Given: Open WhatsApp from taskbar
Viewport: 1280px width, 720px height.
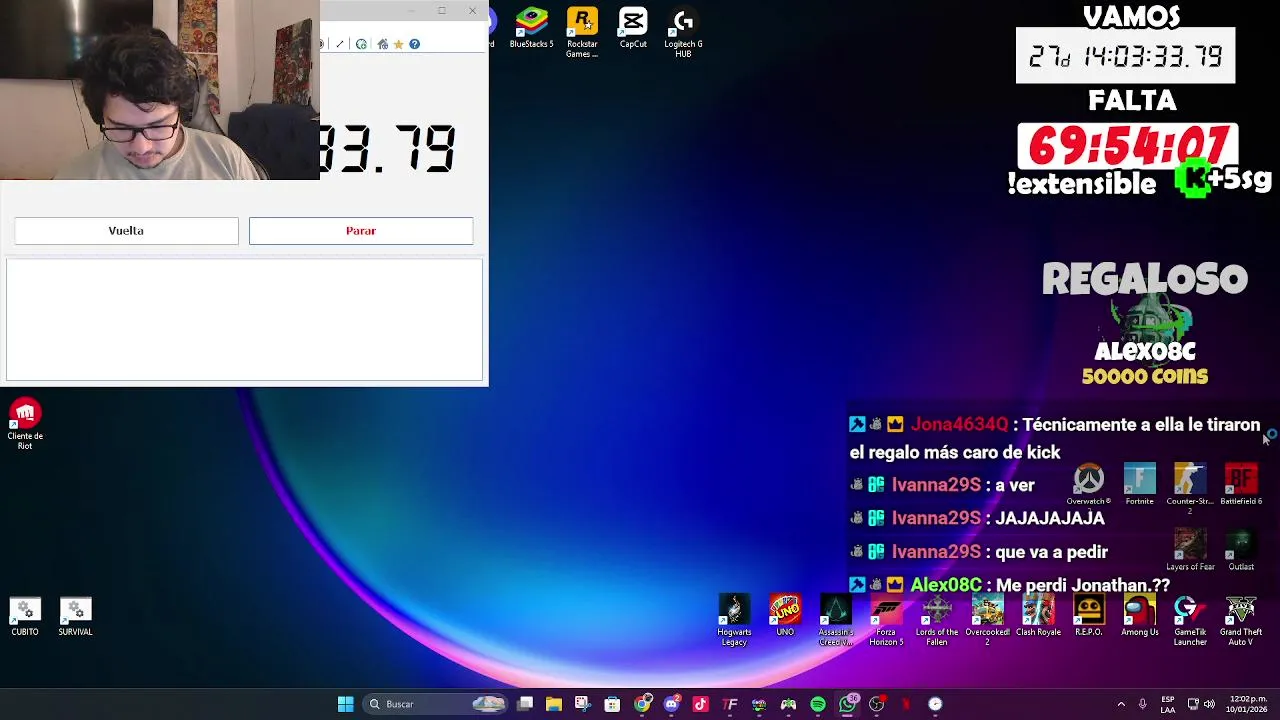Looking at the screenshot, I should tap(848, 704).
